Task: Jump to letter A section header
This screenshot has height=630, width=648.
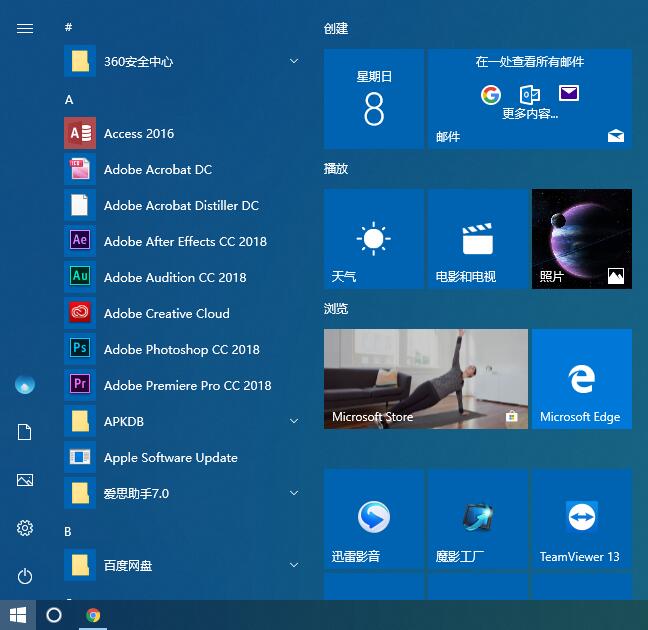Action: pyautogui.click(x=69, y=100)
